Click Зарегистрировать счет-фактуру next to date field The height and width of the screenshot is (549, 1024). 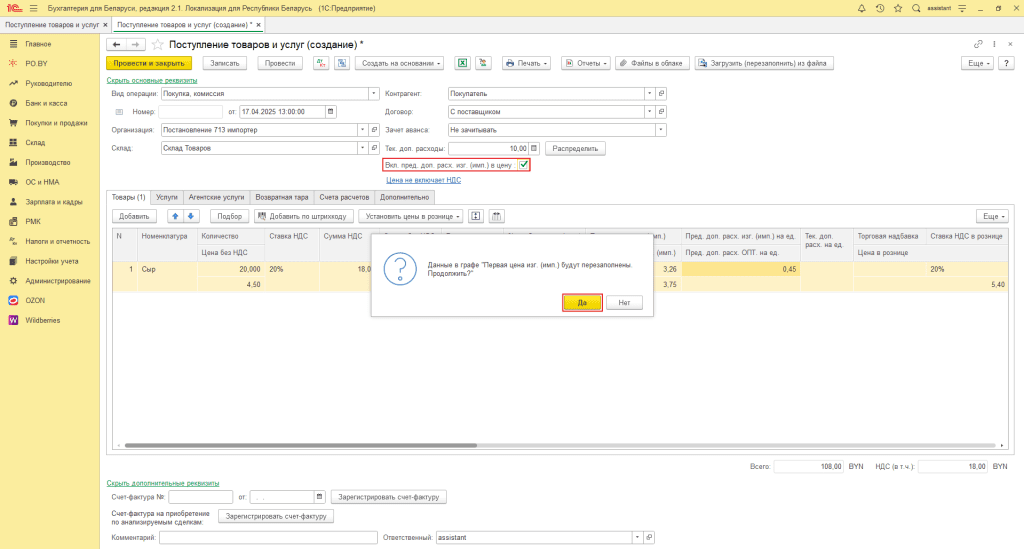pyautogui.click(x=389, y=497)
